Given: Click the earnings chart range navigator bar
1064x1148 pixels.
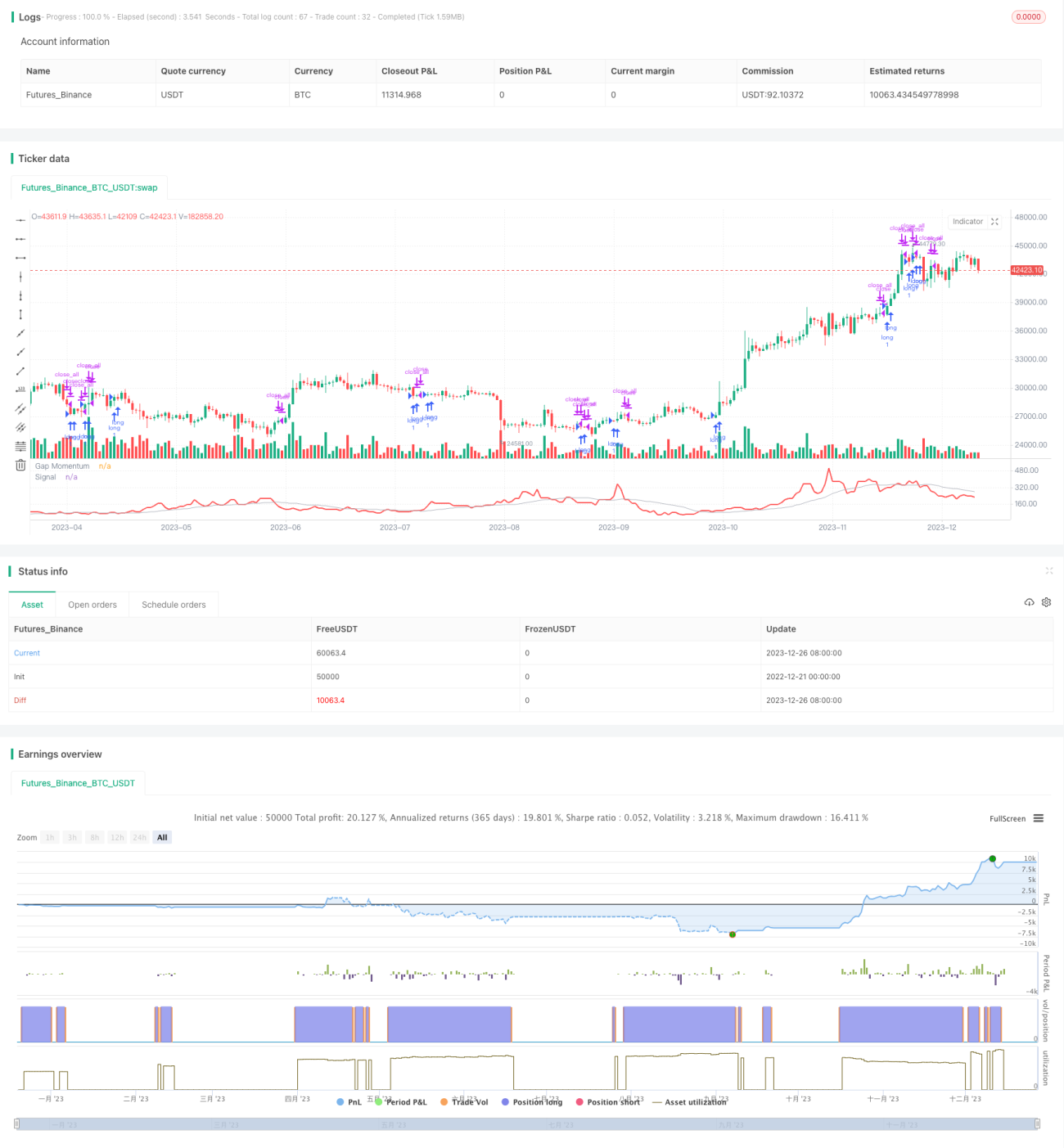Looking at the screenshot, I should tap(527, 1124).
